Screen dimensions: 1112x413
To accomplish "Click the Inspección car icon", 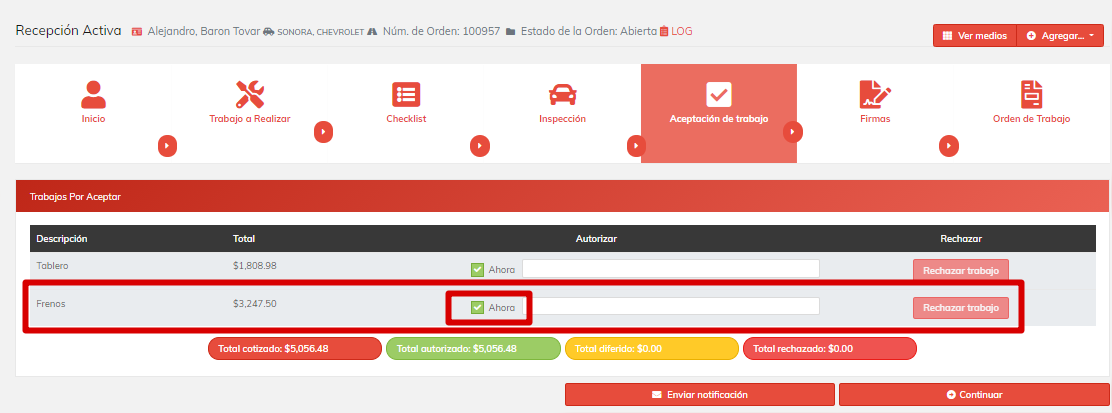I will (x=562, y=95).
